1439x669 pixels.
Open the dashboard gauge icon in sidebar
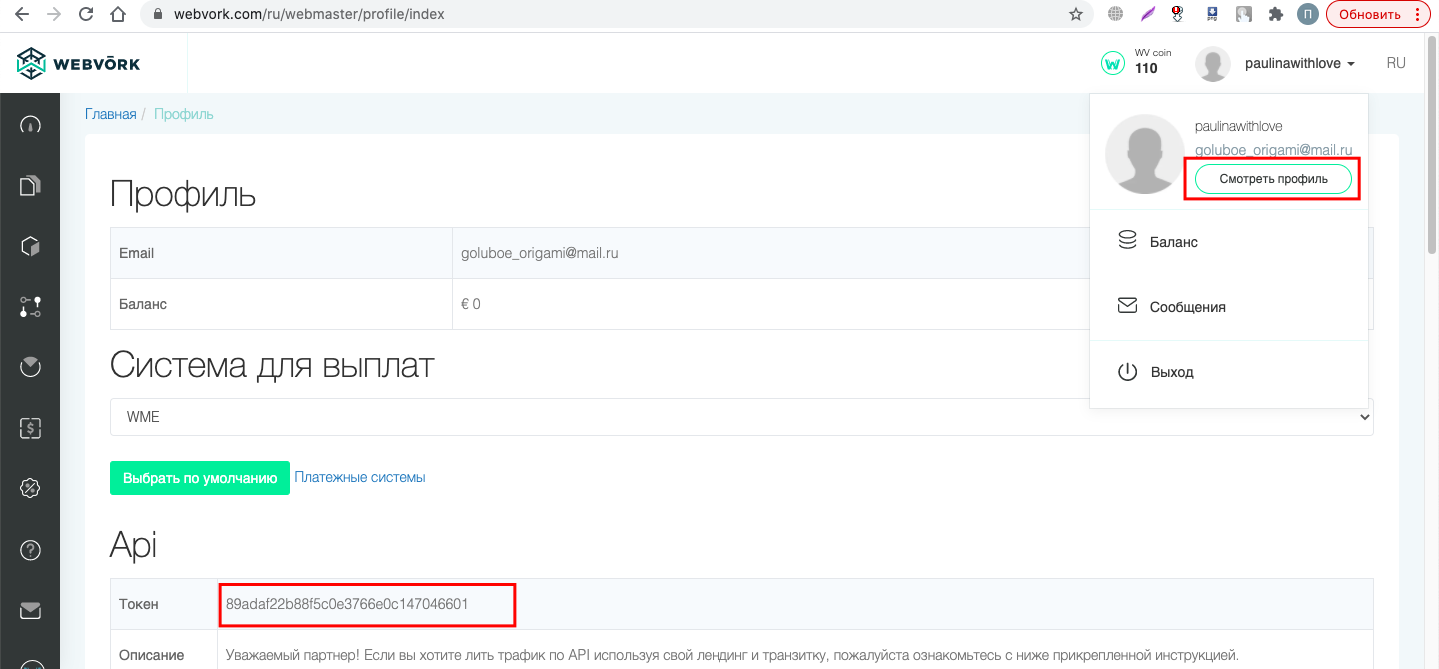[x=30, y=125]
